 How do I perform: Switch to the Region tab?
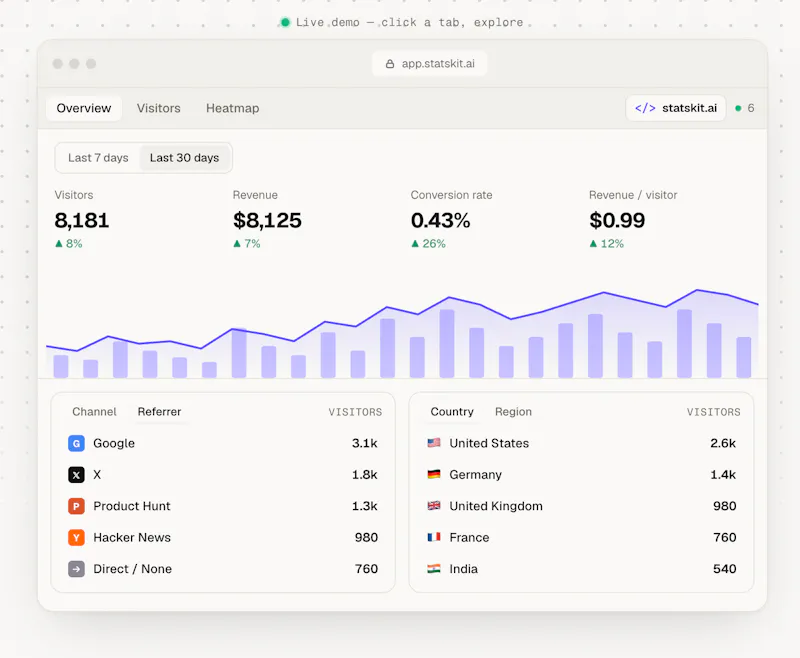[513, 412]
